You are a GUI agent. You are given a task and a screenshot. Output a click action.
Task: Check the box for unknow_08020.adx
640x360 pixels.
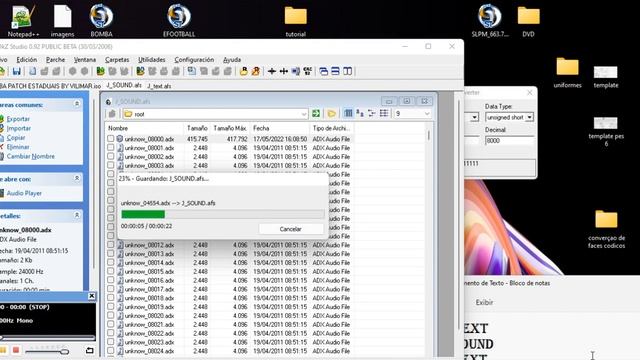click(111, 316)
